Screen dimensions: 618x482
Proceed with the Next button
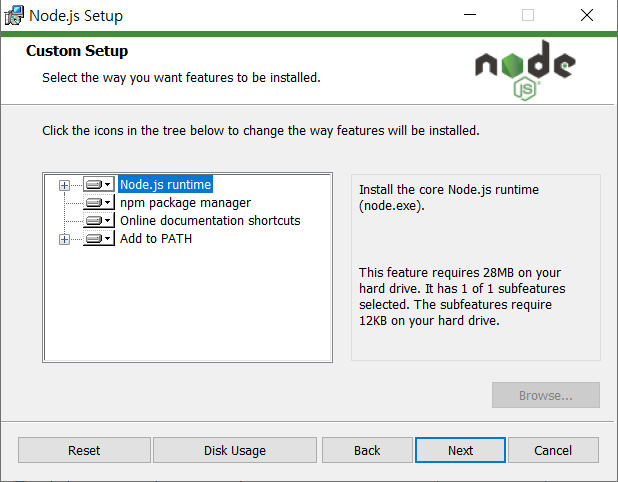click(x=460, y=450)
